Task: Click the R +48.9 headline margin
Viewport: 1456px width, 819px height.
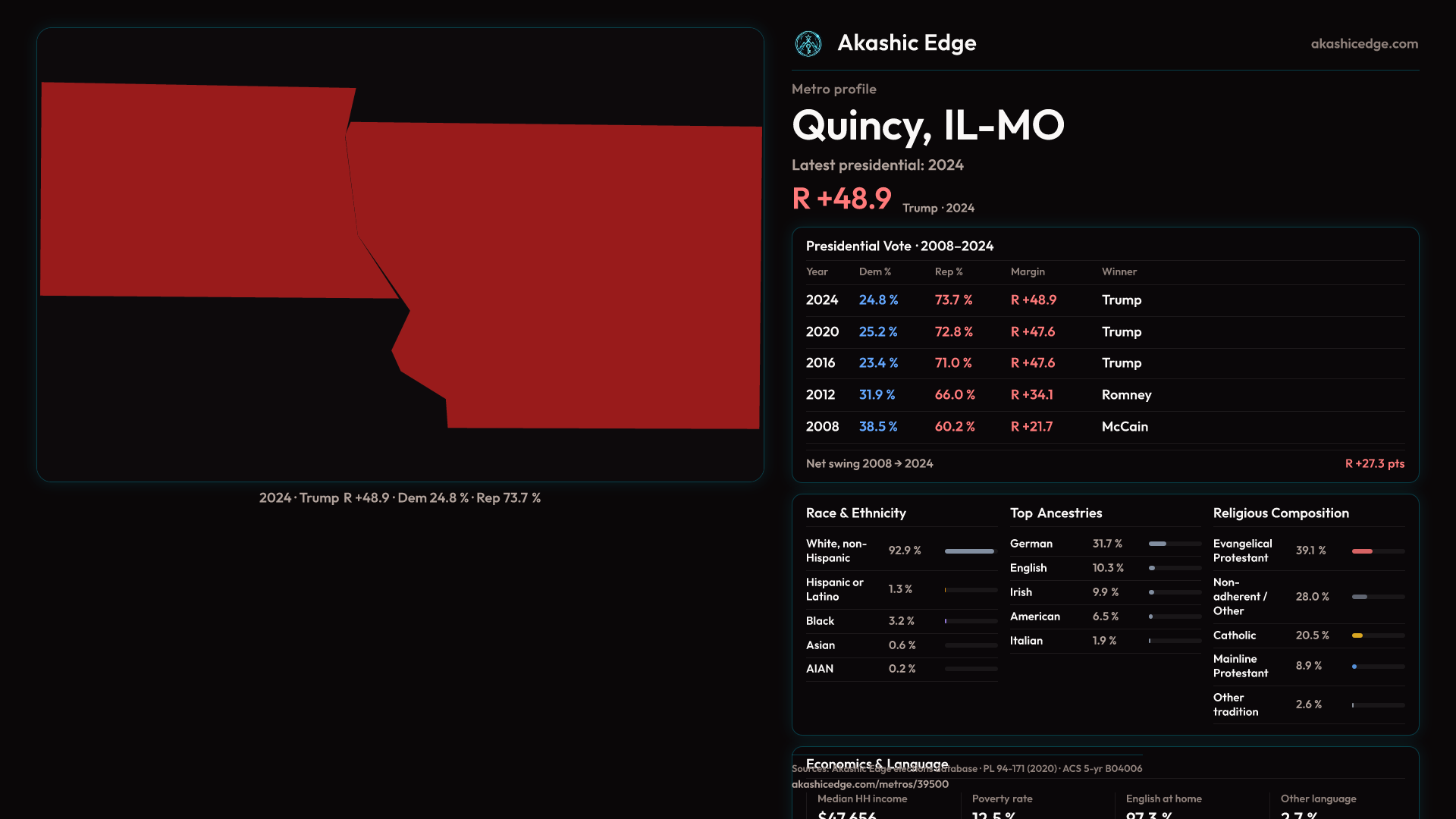Action: [x=842, y=199]
